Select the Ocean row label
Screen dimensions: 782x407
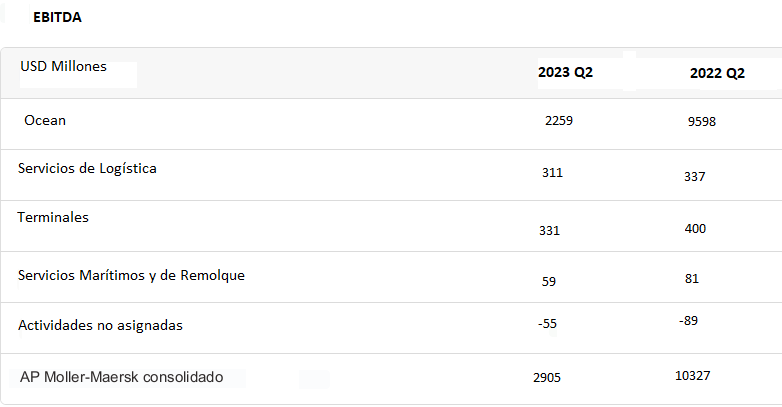pyautogui.click(x=45, y=120)
